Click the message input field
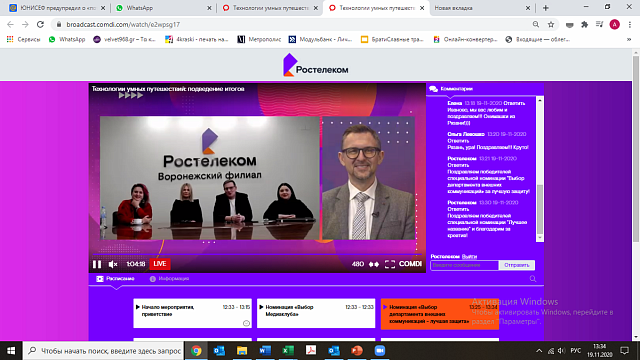640x360 pixels. [x=464, y=265]
